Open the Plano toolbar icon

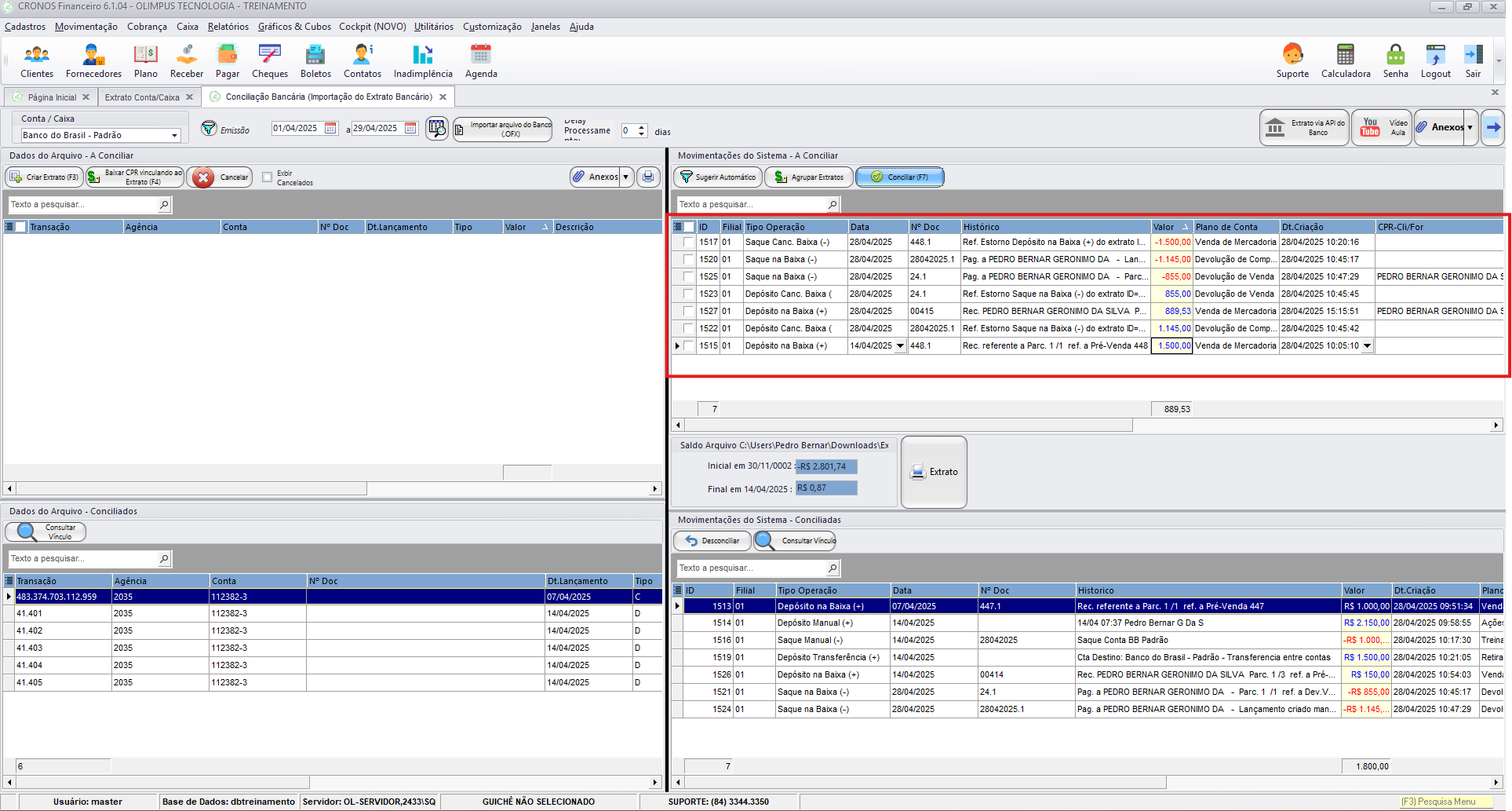point(146,61)
